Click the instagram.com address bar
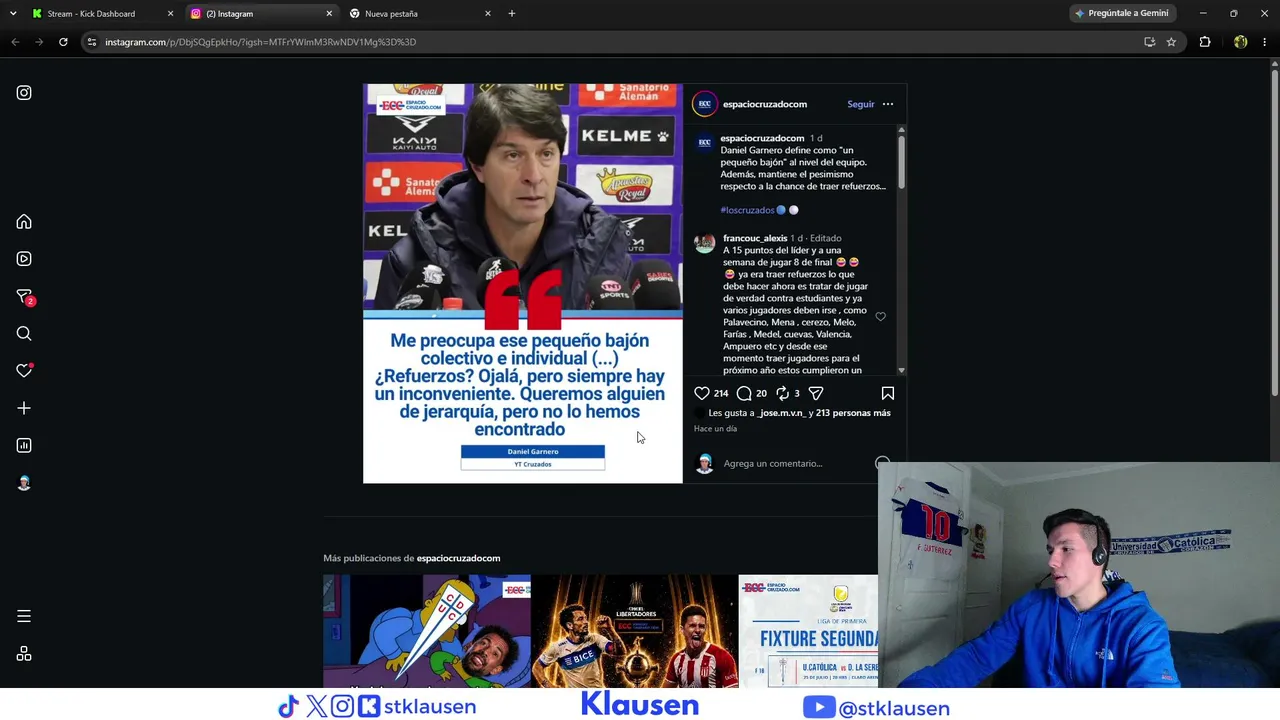 620,42
